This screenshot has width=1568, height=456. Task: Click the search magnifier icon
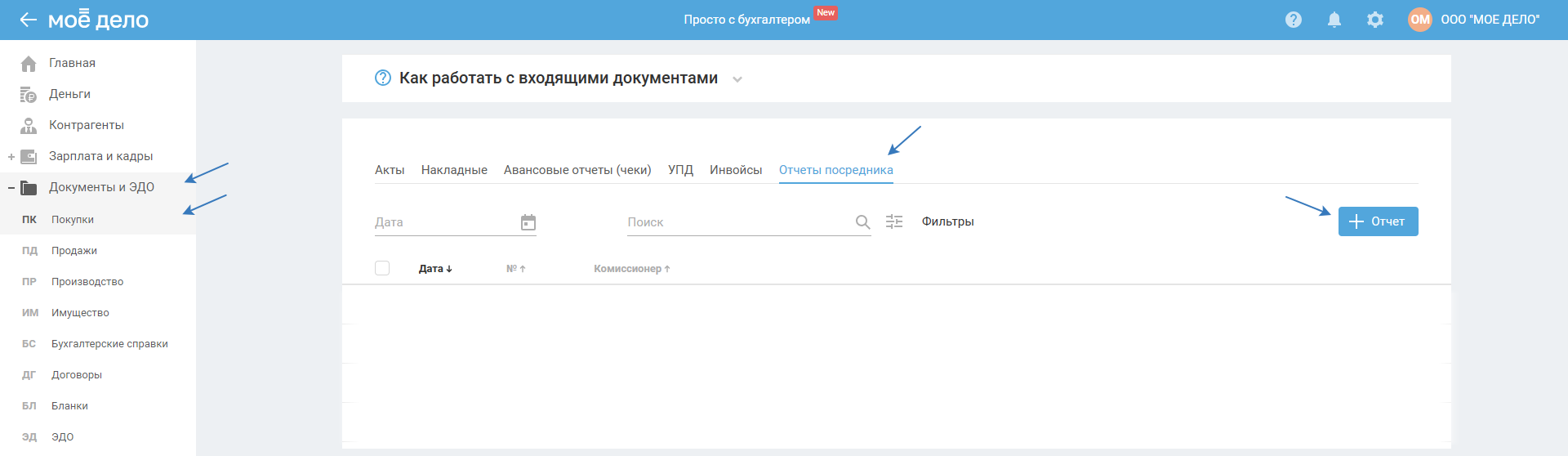tap(862, 222)
